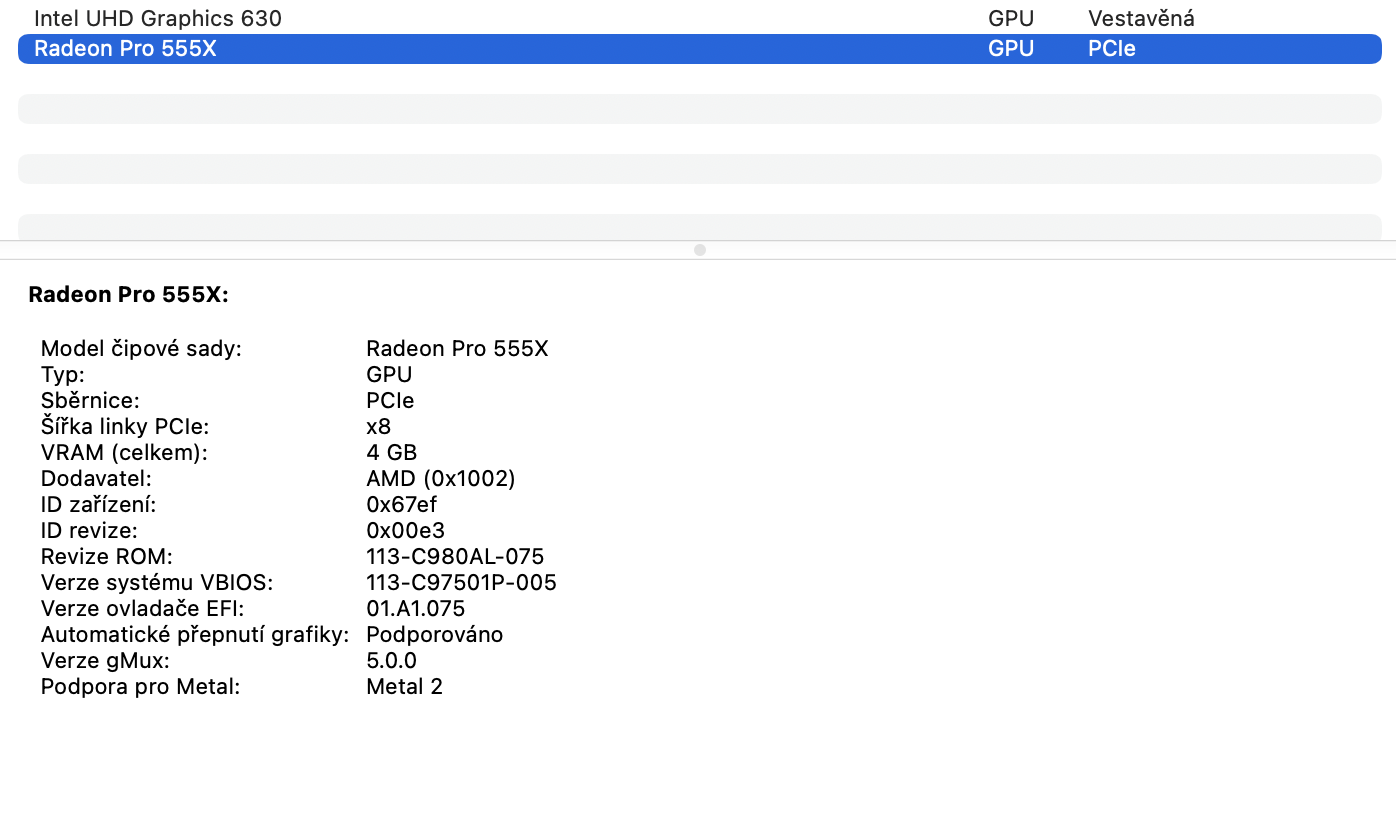1396x838 pixels.
Task: Click the "Model čipové sady:" label
Action: (141, 349)
